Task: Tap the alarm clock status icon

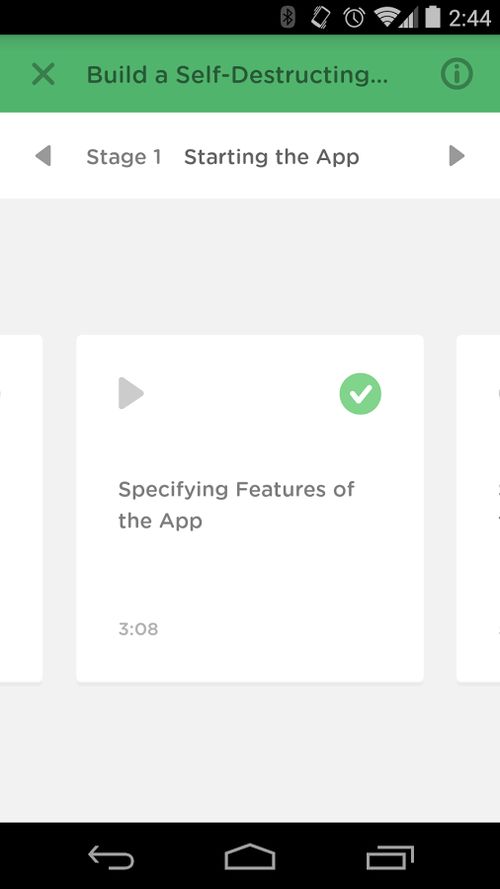Action: pyautogui.click(x=354, y=18)
